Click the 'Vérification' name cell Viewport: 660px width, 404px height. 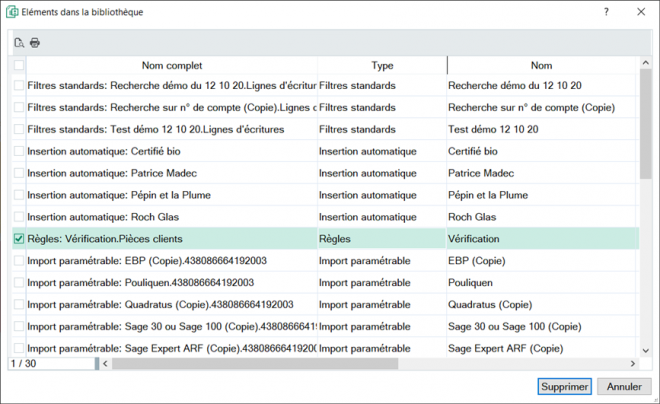[543, 239]
